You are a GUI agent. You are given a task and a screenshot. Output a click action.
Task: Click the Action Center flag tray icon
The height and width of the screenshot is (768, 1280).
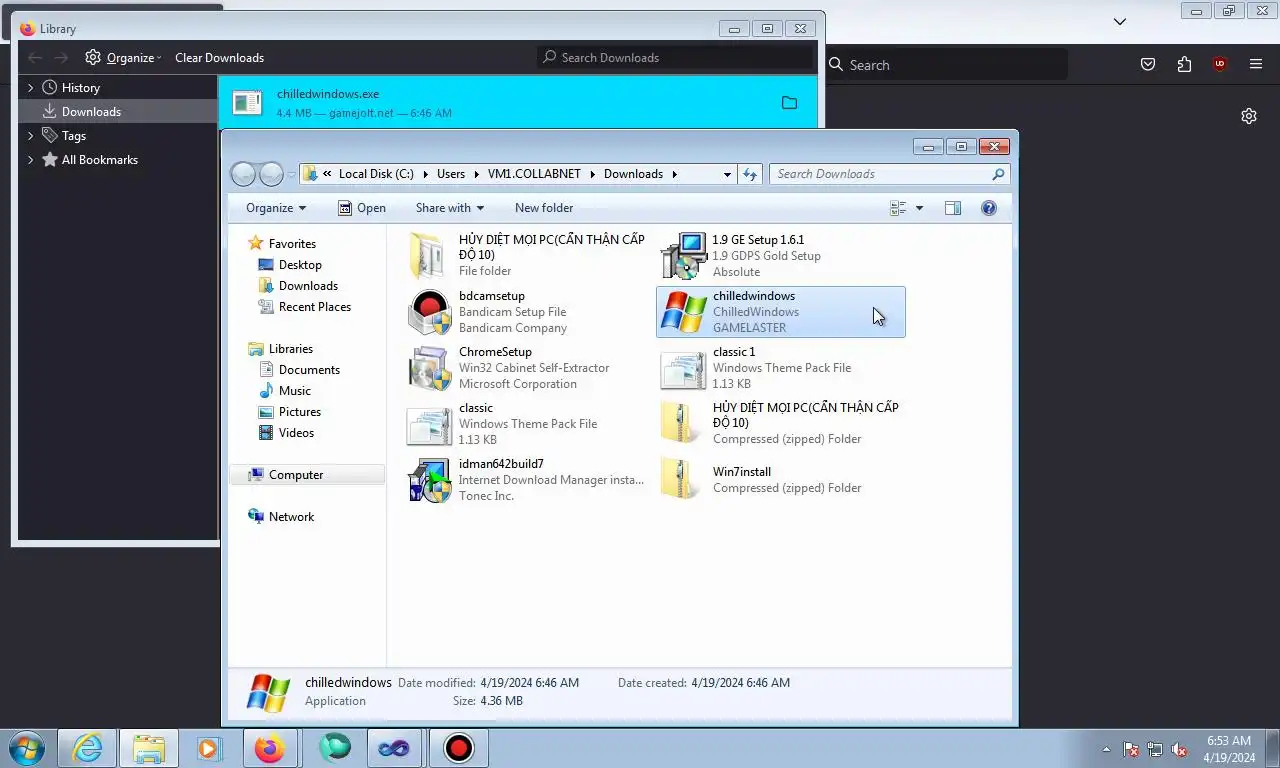tap(1131, 749)
